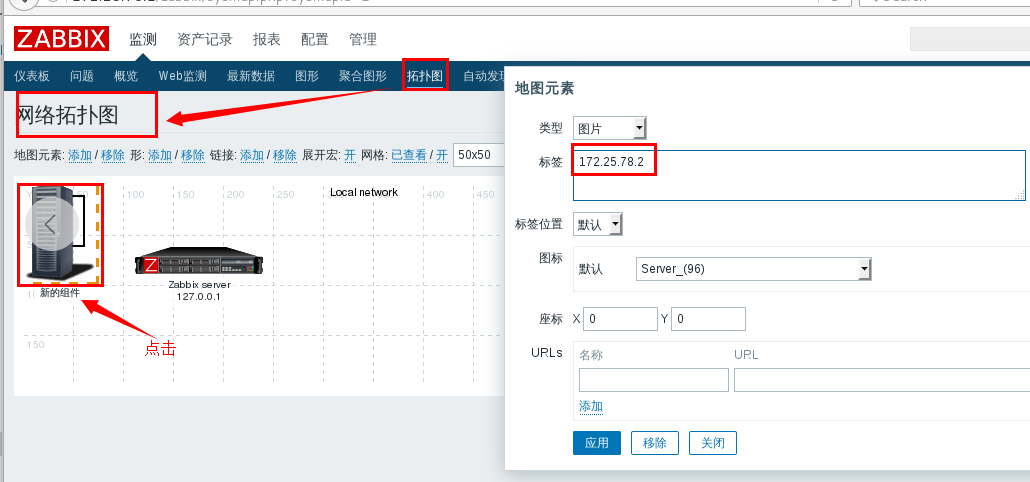Click the 移除 button in dialog
The height and width of the screenshot is (482, 1030).
[x=655, y=443]
